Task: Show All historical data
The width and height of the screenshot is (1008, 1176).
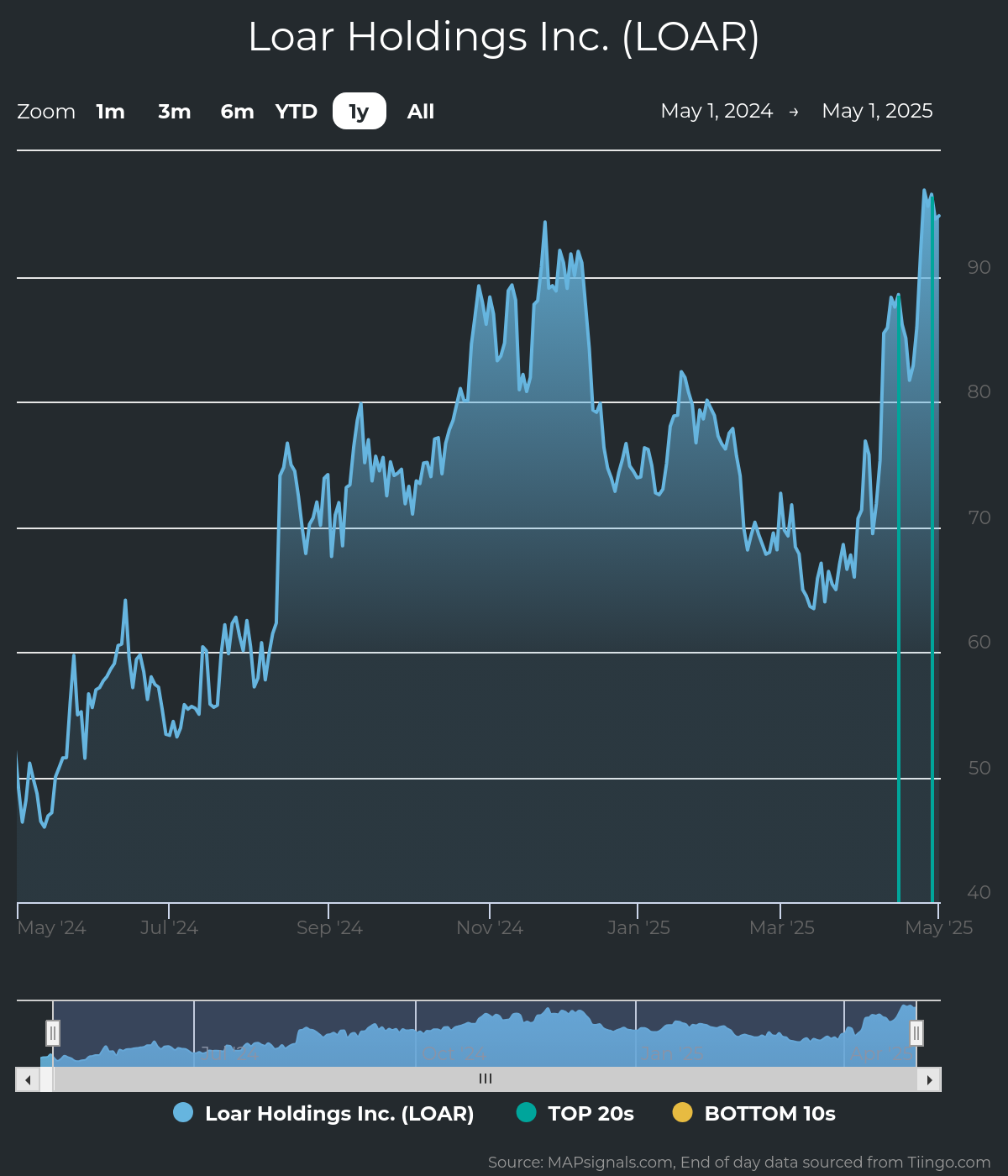Action: [x=421, y=112]
